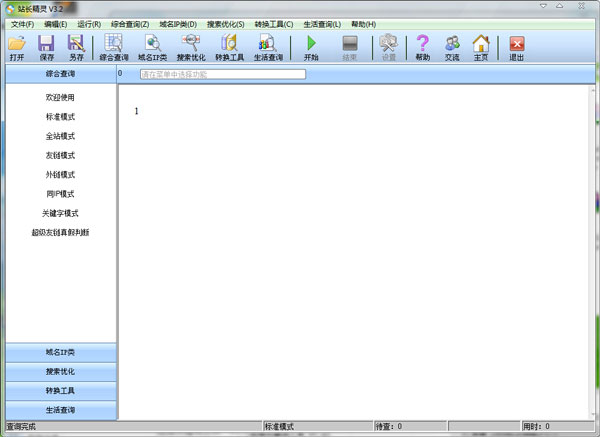Click the 打开 (Open) folder icon
This screenshot has width=600, height=437.
click(x=17, y=44)
